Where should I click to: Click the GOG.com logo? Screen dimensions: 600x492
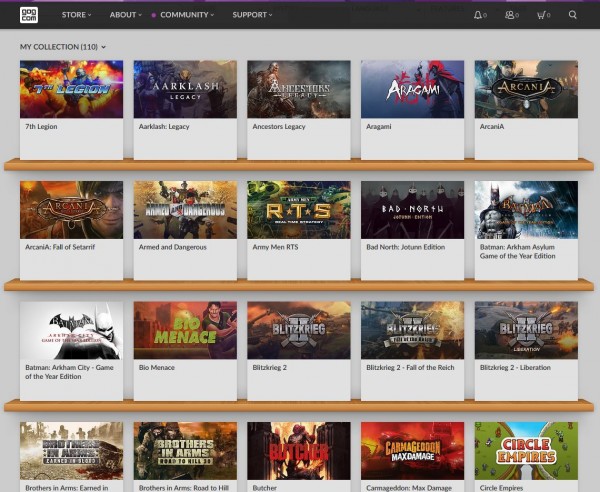tap(29, 15)
